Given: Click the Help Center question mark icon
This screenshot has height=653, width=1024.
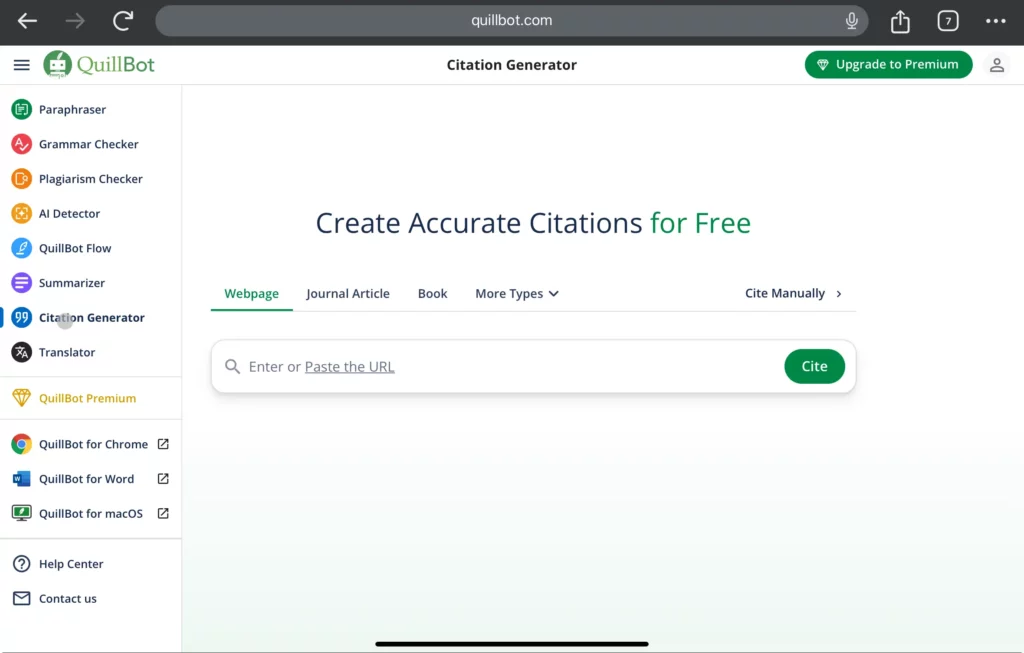Looking at the screenshot, I should (22, 564).
